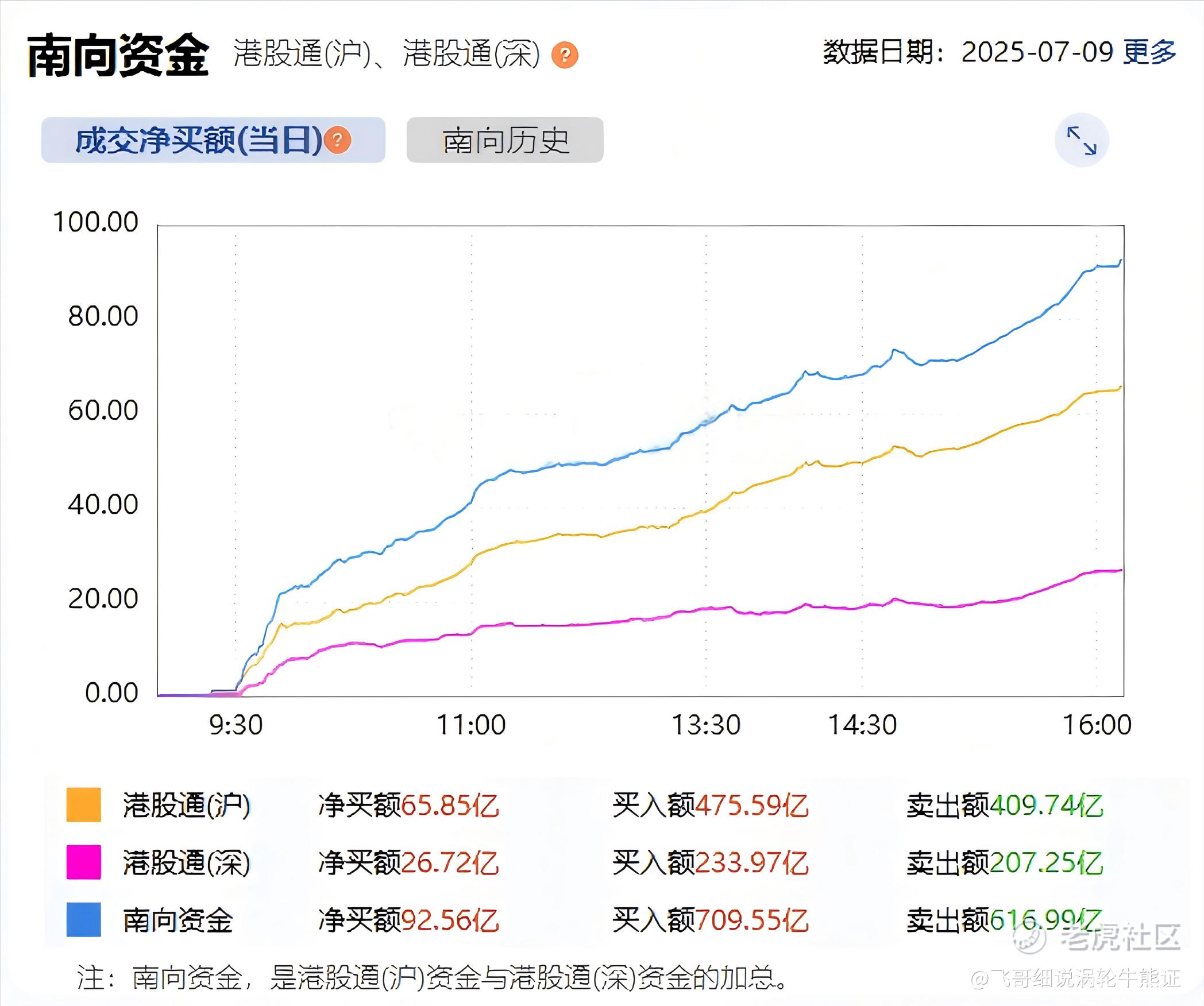Image resolution: width=1204 pixels, height=1006 pixels.
Task: Click the 13:30 time axis label
Action: point(706,725)
